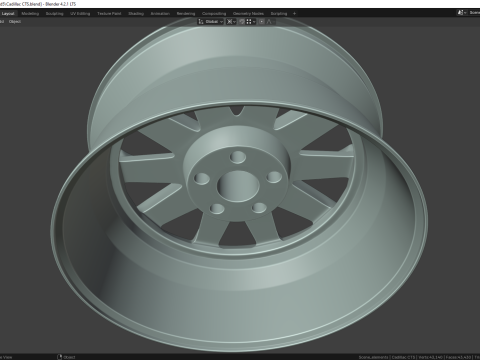The width and height of the screenshot is (480, 360).
Task: Click the scene browse icon at top right
Action: tap(461, 13)
